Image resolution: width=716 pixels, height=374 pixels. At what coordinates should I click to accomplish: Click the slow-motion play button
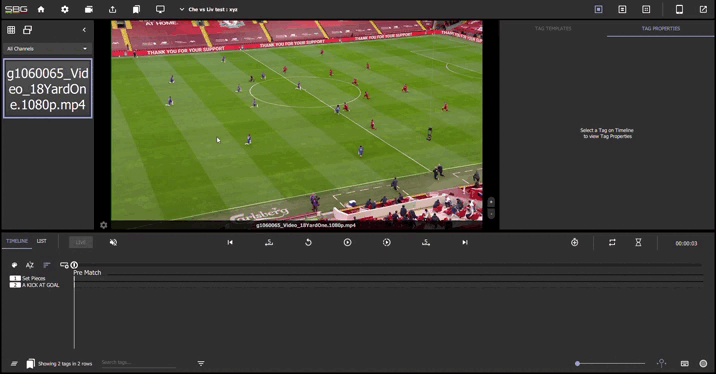pos(387,242)
